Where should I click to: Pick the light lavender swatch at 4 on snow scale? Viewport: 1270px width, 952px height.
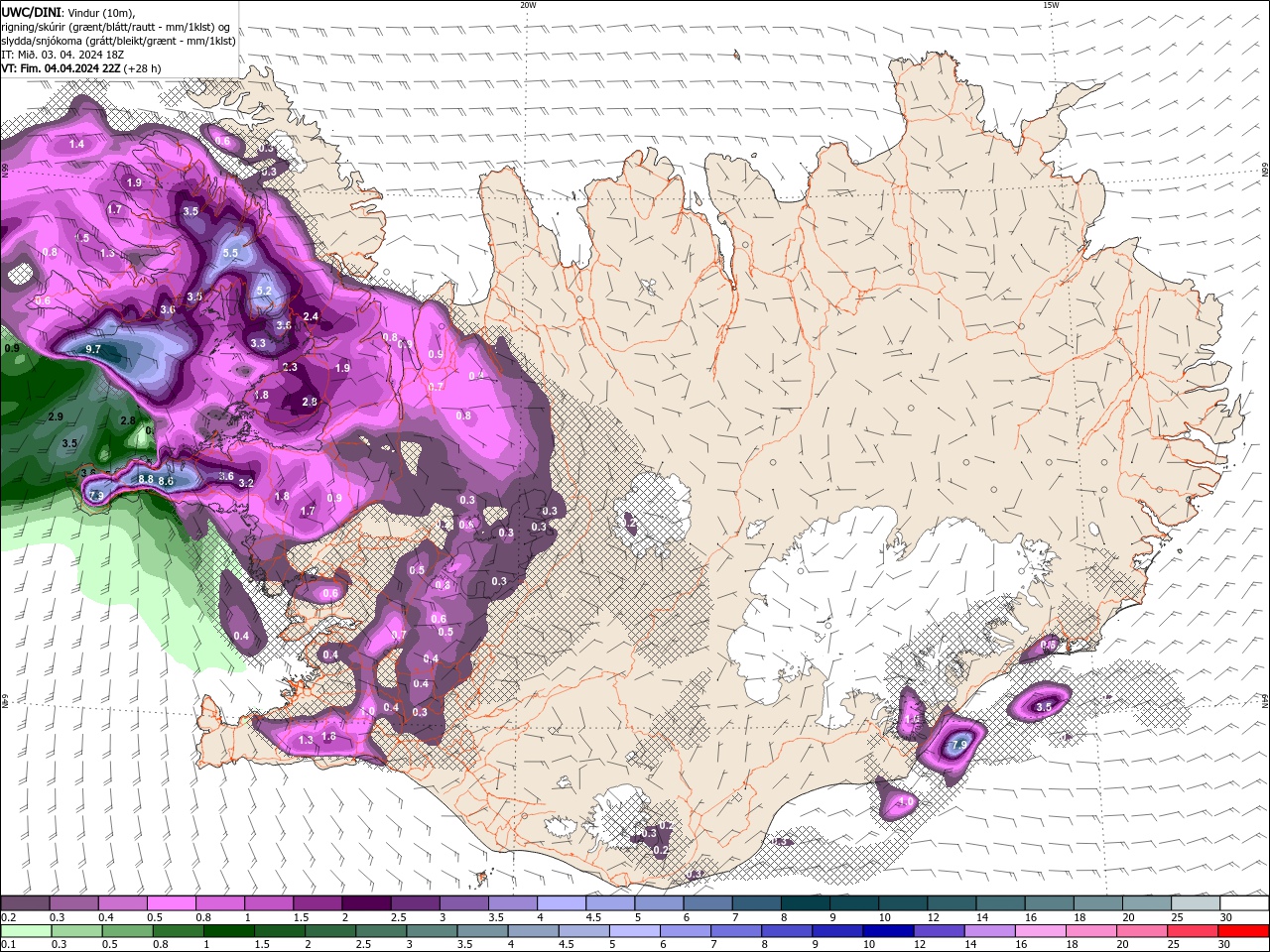pyautogui.click(x=561, y=903)
